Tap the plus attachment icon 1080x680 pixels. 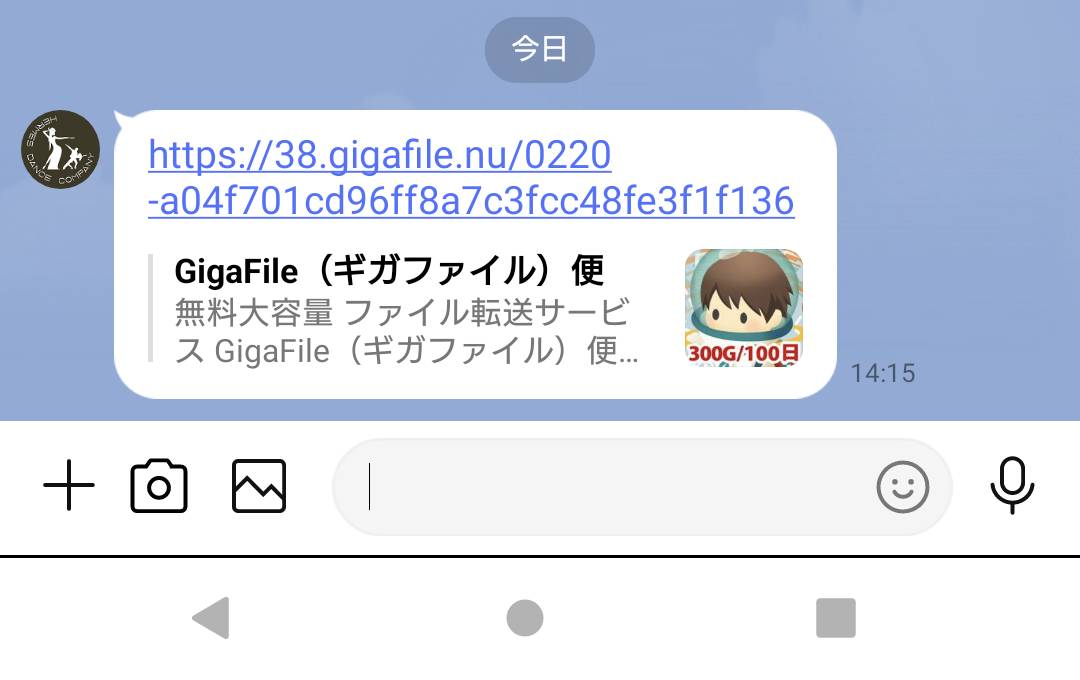[68, 486]
